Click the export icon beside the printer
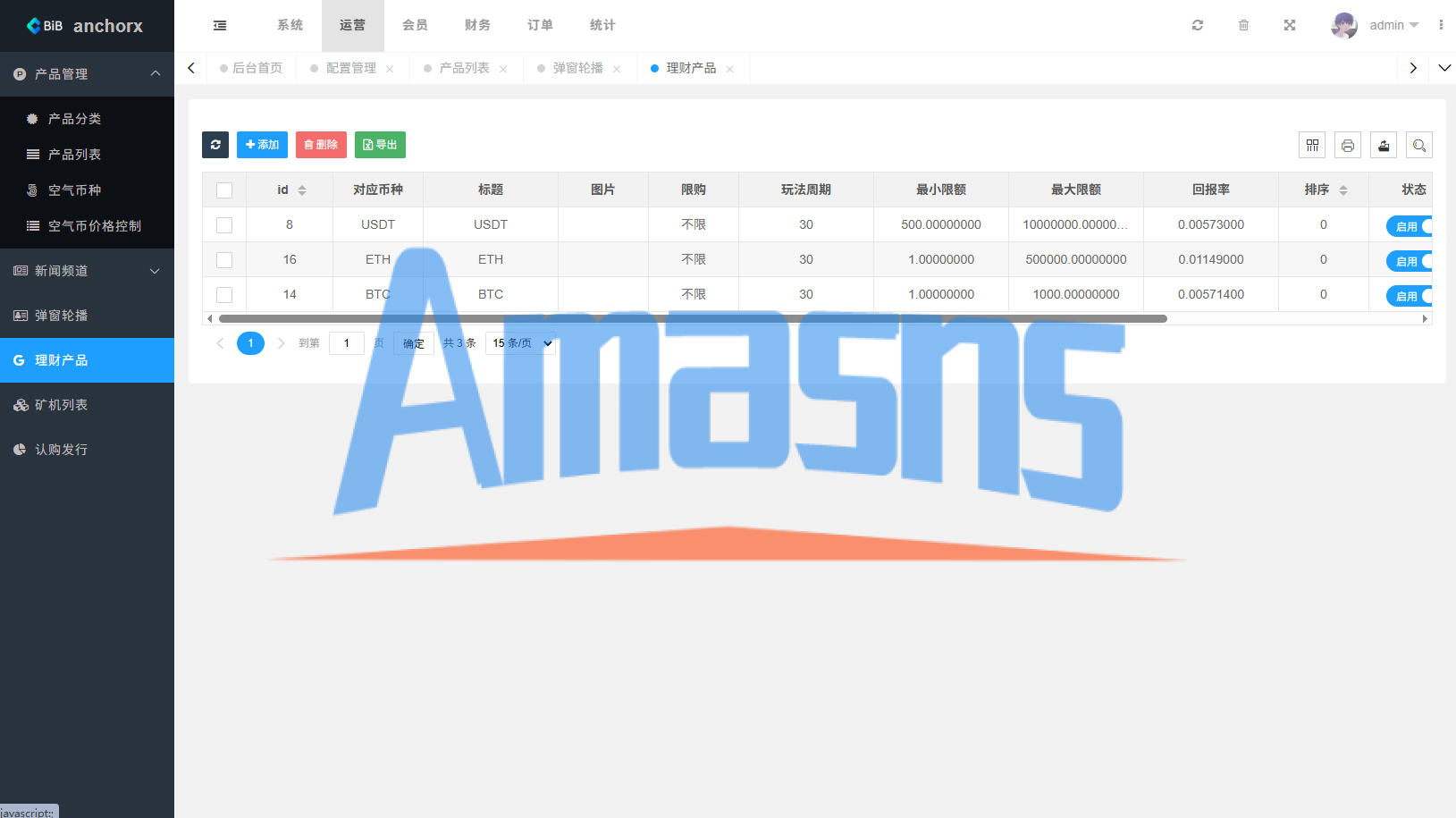1456x818 pixels. tap(1384, 145)
